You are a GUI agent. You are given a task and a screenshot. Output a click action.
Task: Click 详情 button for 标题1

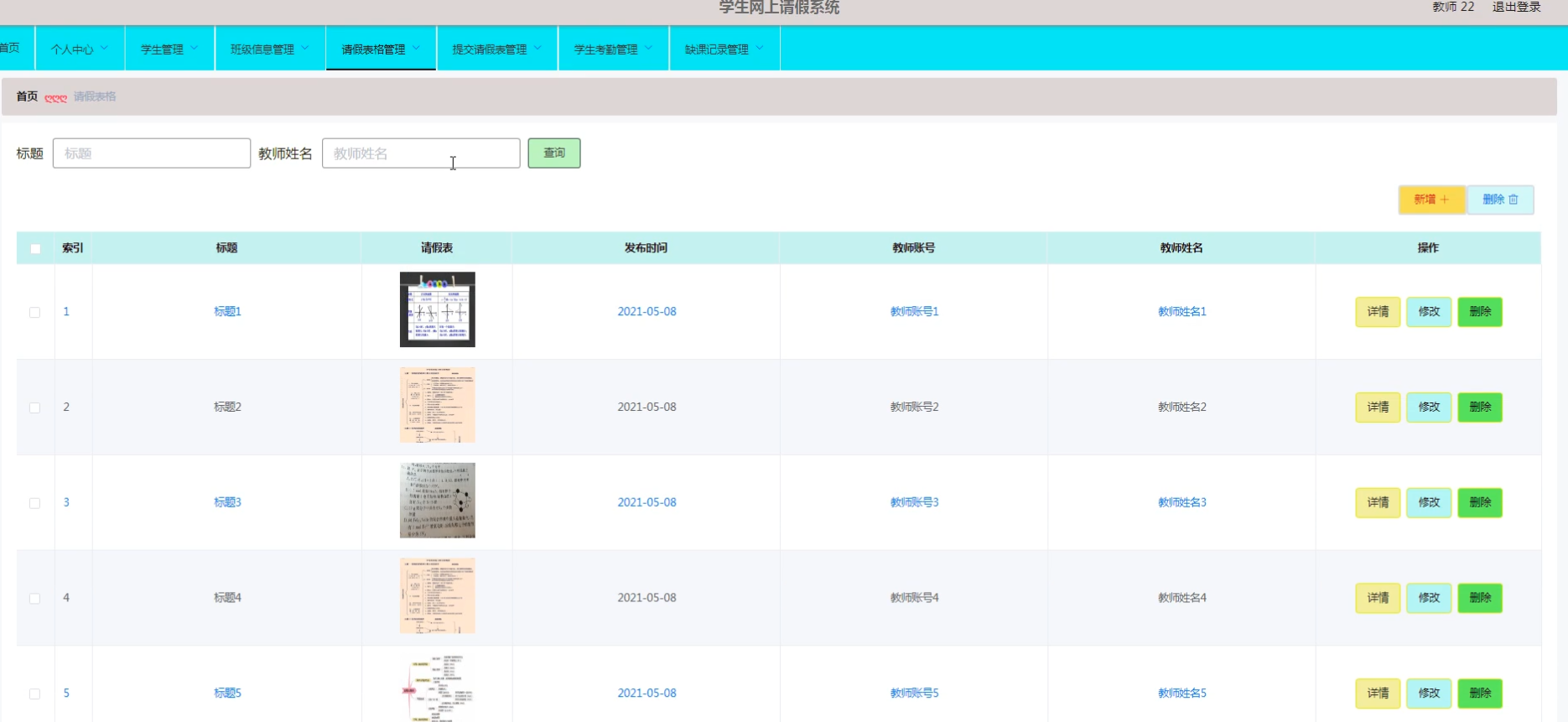click(x=1378, y=312)
